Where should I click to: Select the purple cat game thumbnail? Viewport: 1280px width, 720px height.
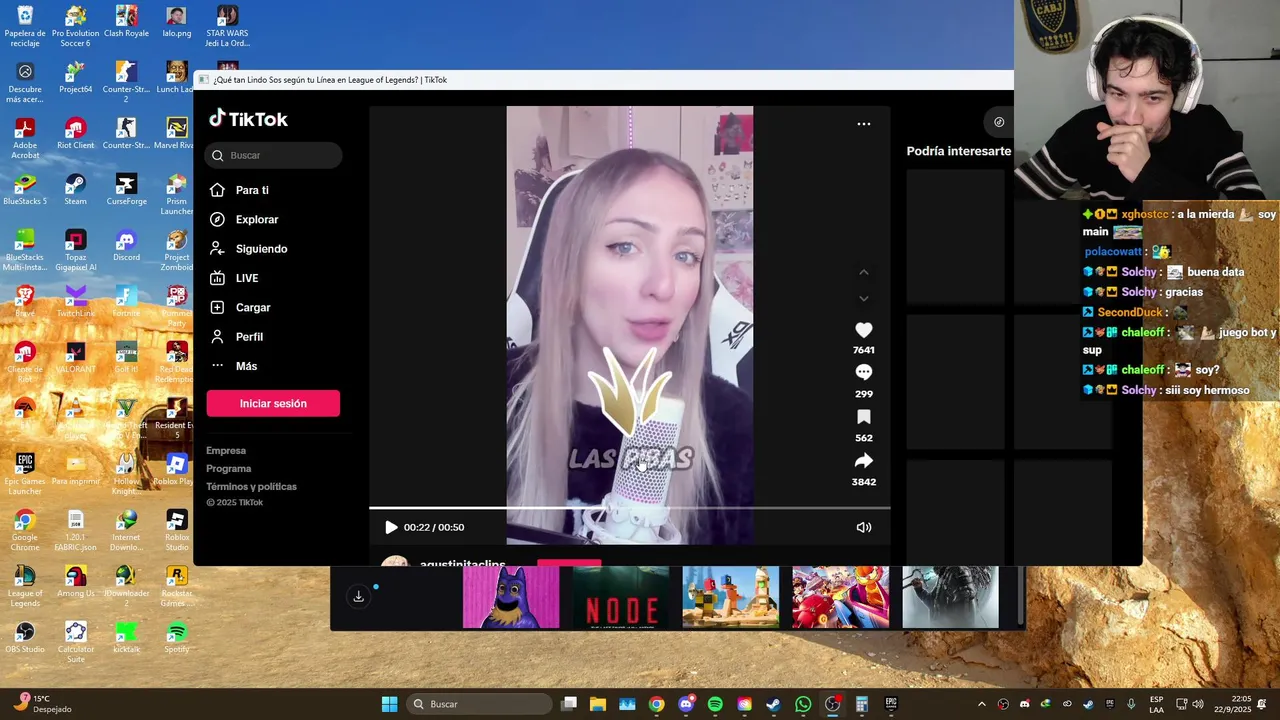511,598
